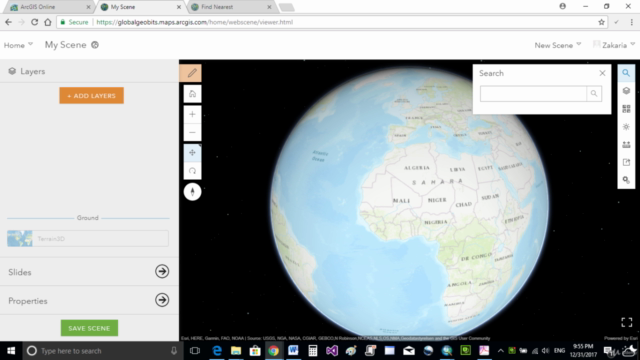Open the Zakaria user account menu
Screen dimensions: 640x360
coord(614,45)
